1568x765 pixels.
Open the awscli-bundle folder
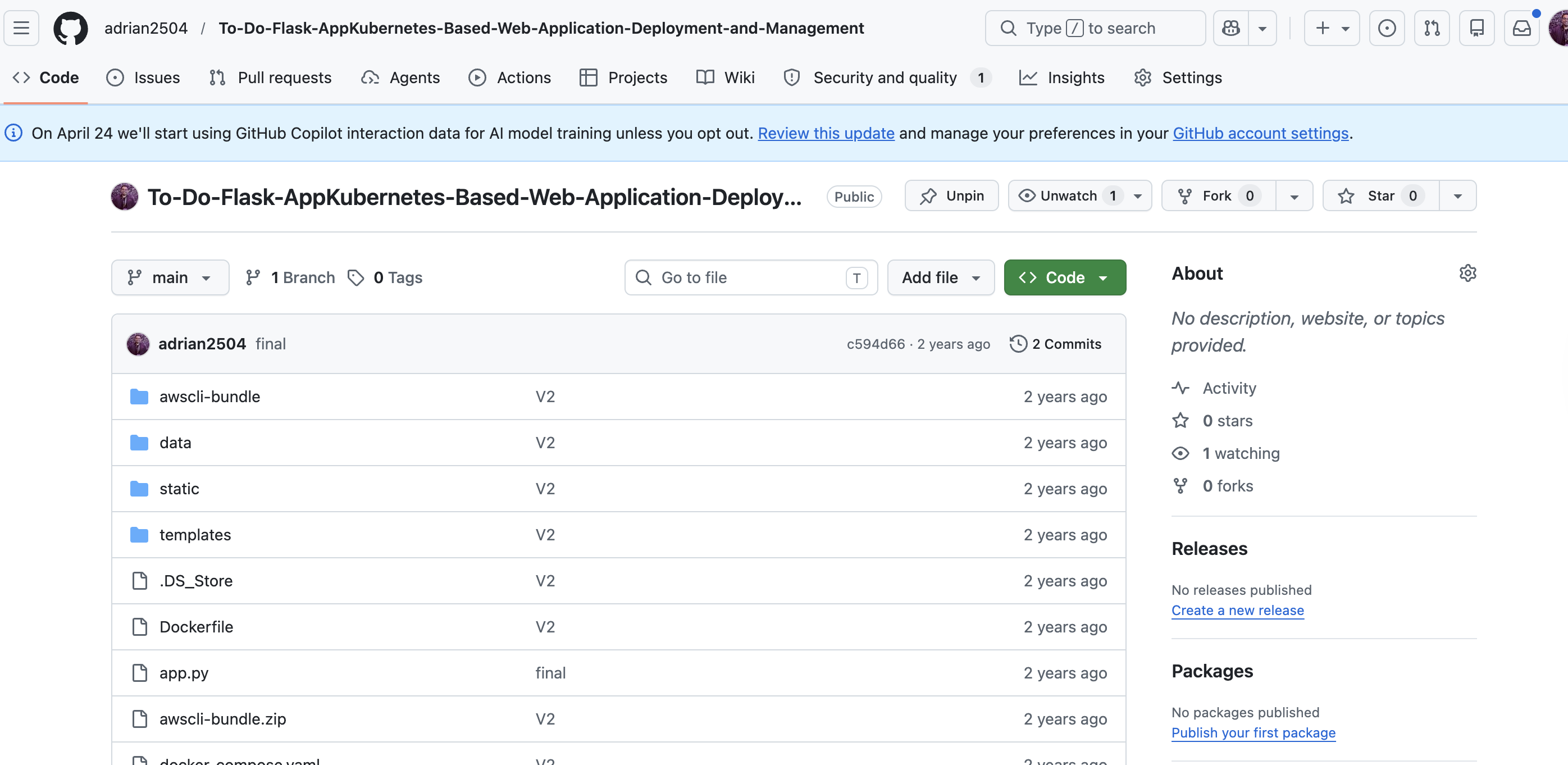209,397
